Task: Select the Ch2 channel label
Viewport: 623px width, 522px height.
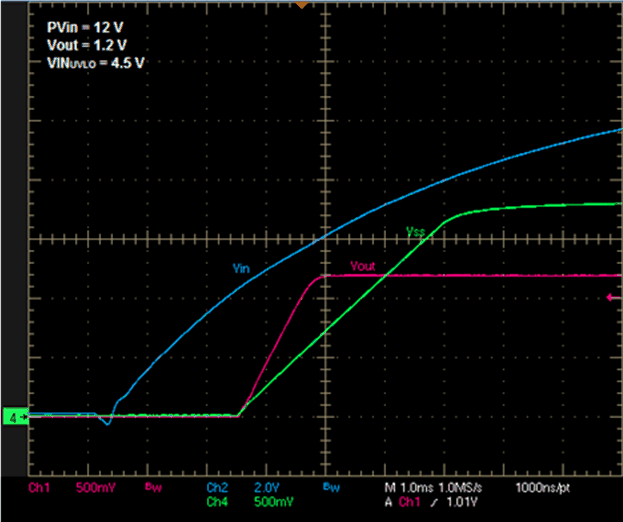Action: click(x=218, y=488)
